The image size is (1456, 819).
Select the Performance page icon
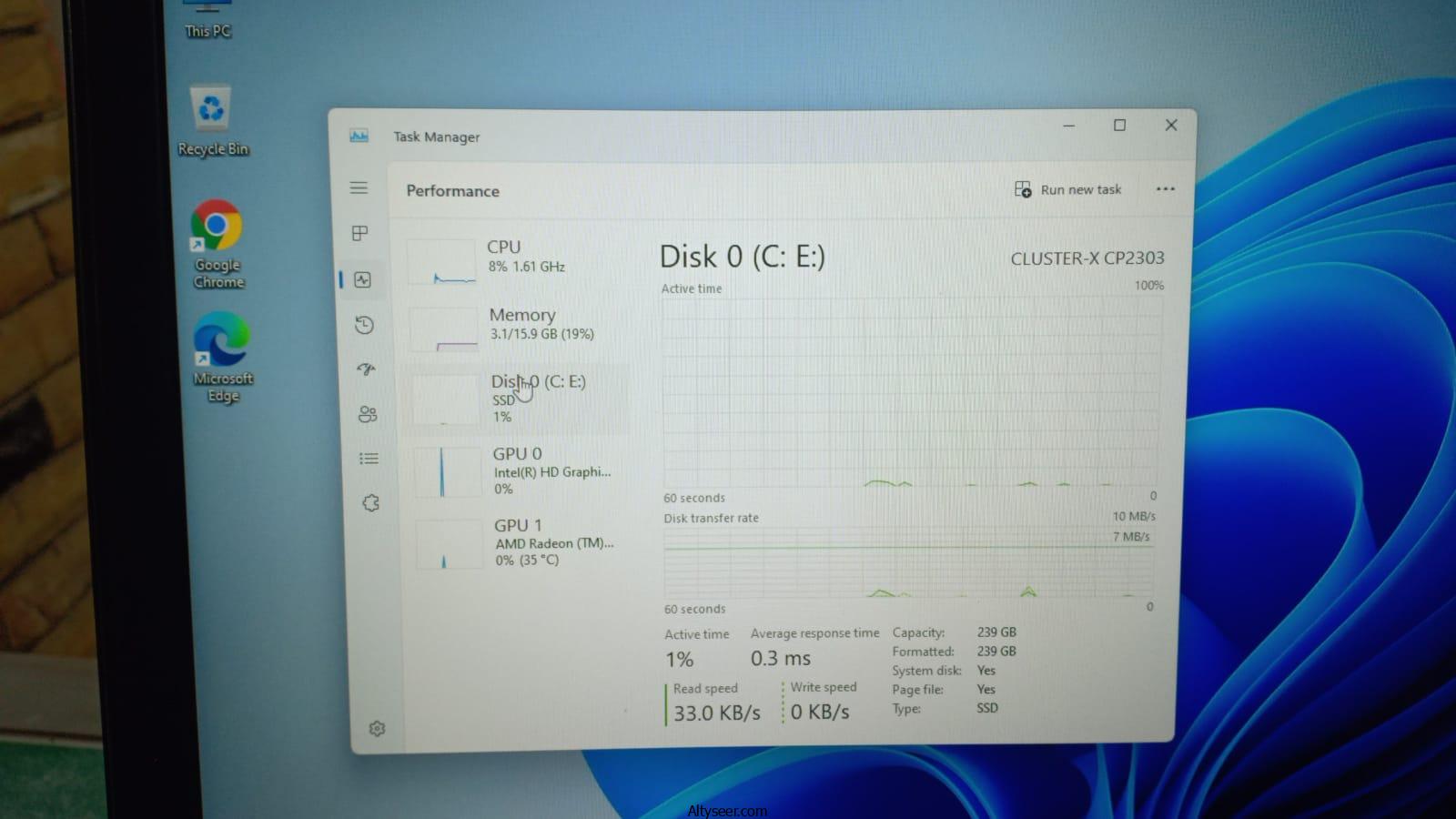coord(362,279)
